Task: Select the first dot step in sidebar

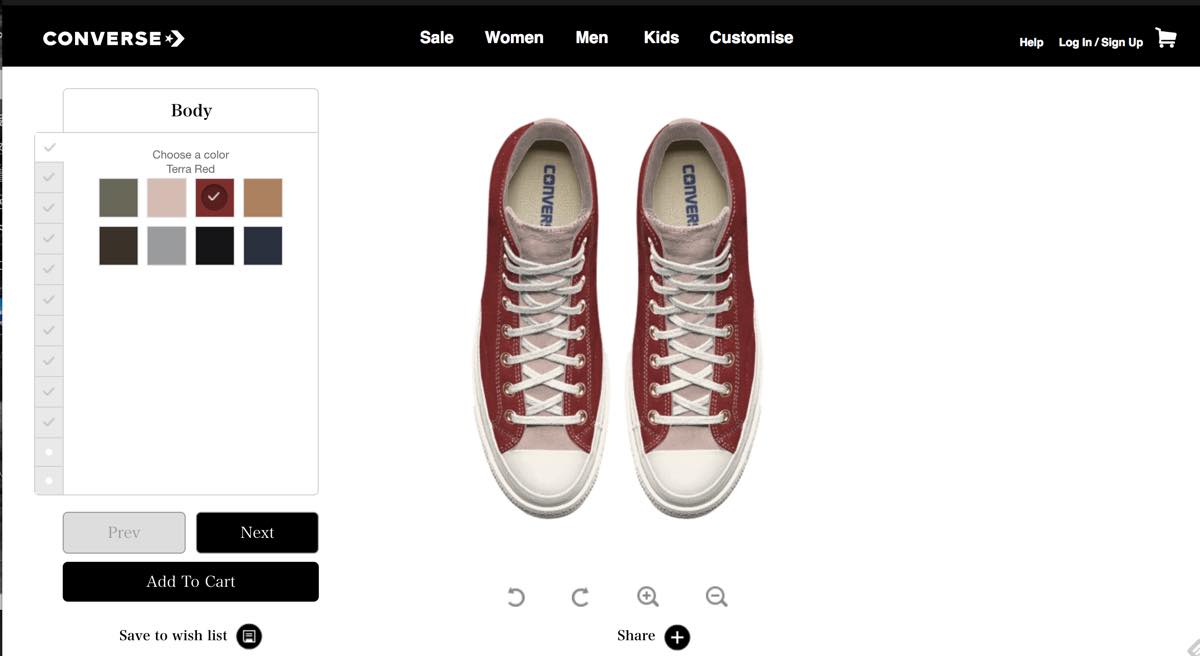Action: (49, 452)
